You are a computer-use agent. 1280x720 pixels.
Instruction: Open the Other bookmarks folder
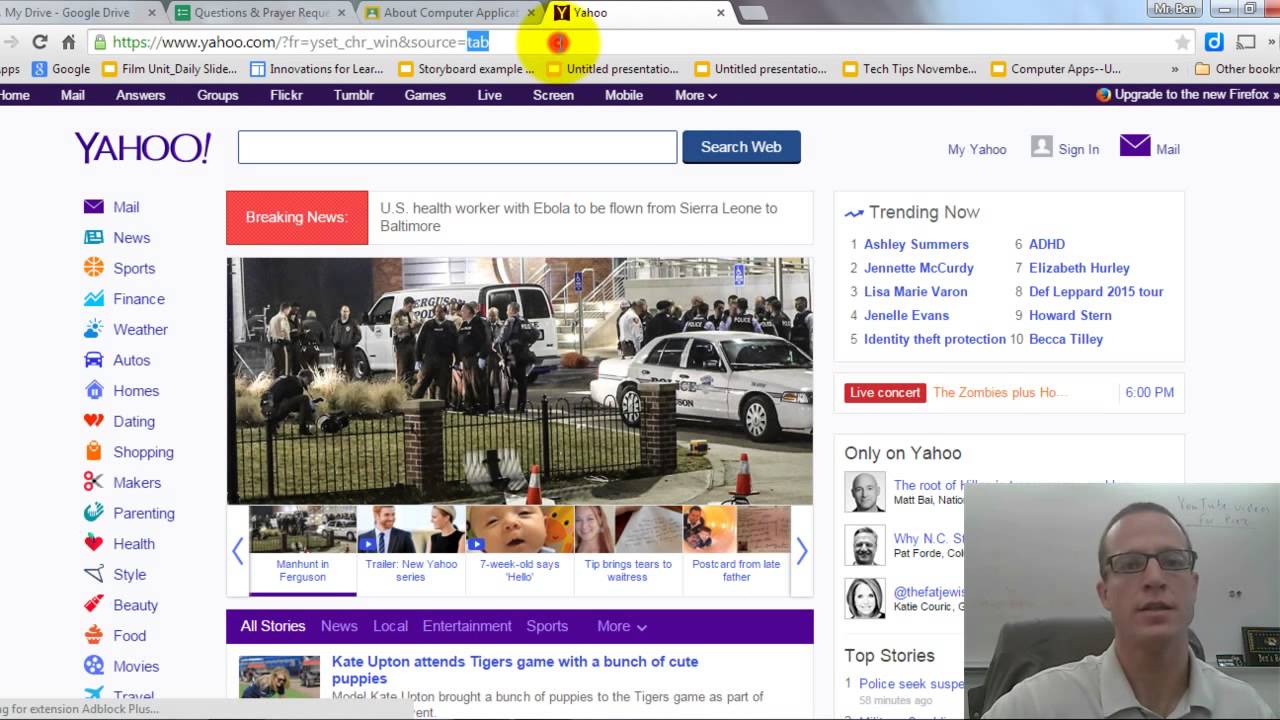1237,69
